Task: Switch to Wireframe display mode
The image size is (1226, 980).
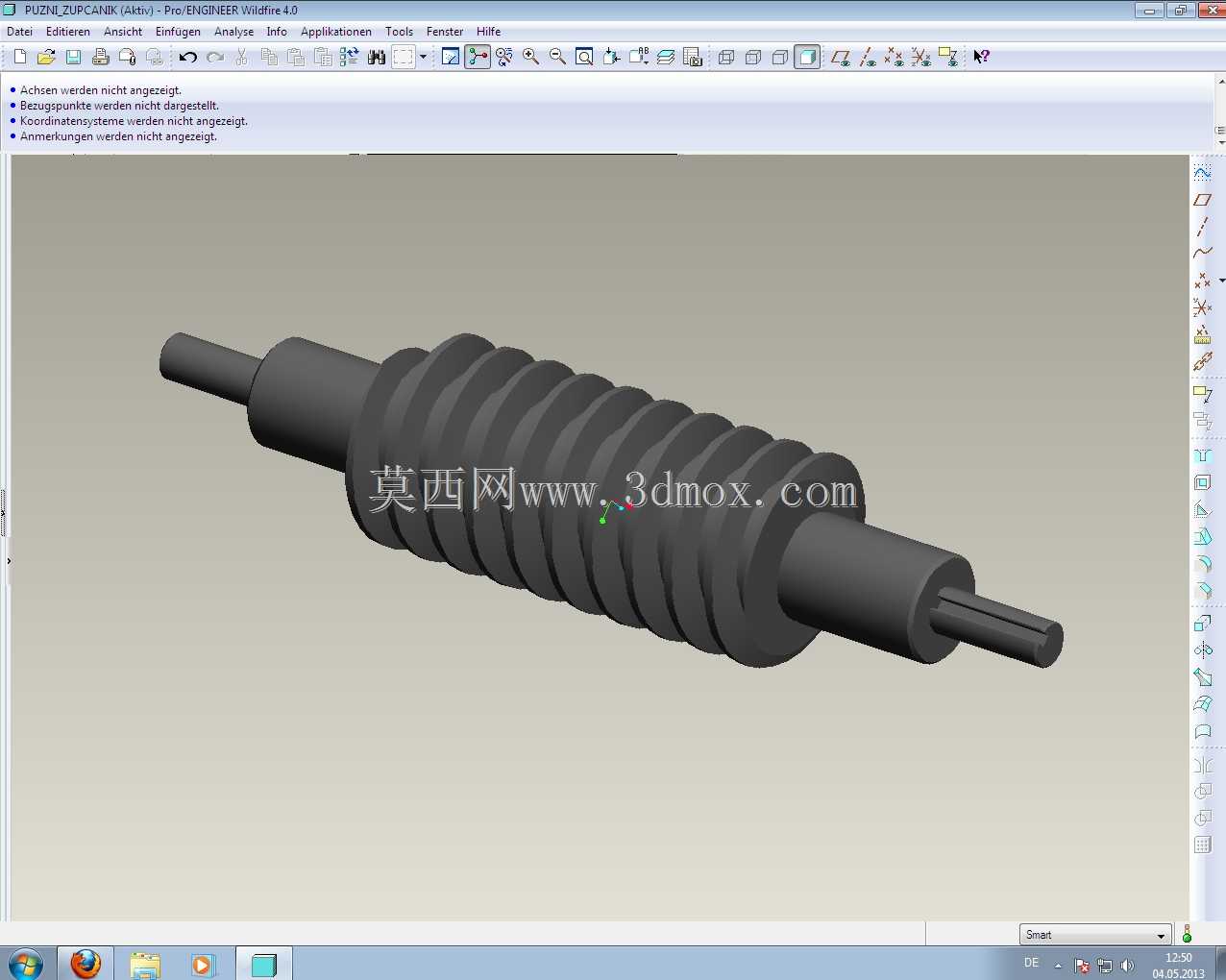Action: (726, 57)
